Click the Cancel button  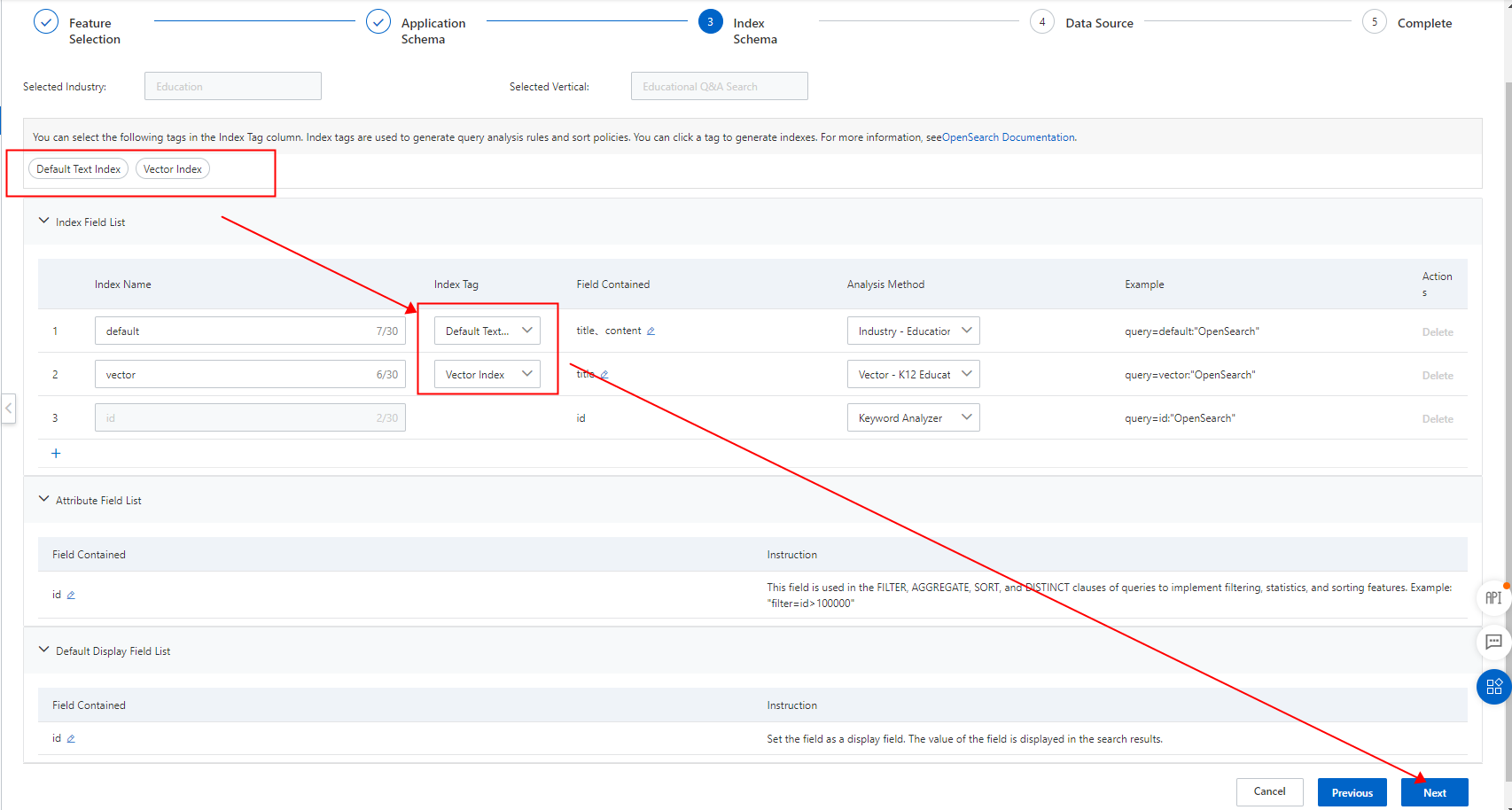[x=1269, y=792]
